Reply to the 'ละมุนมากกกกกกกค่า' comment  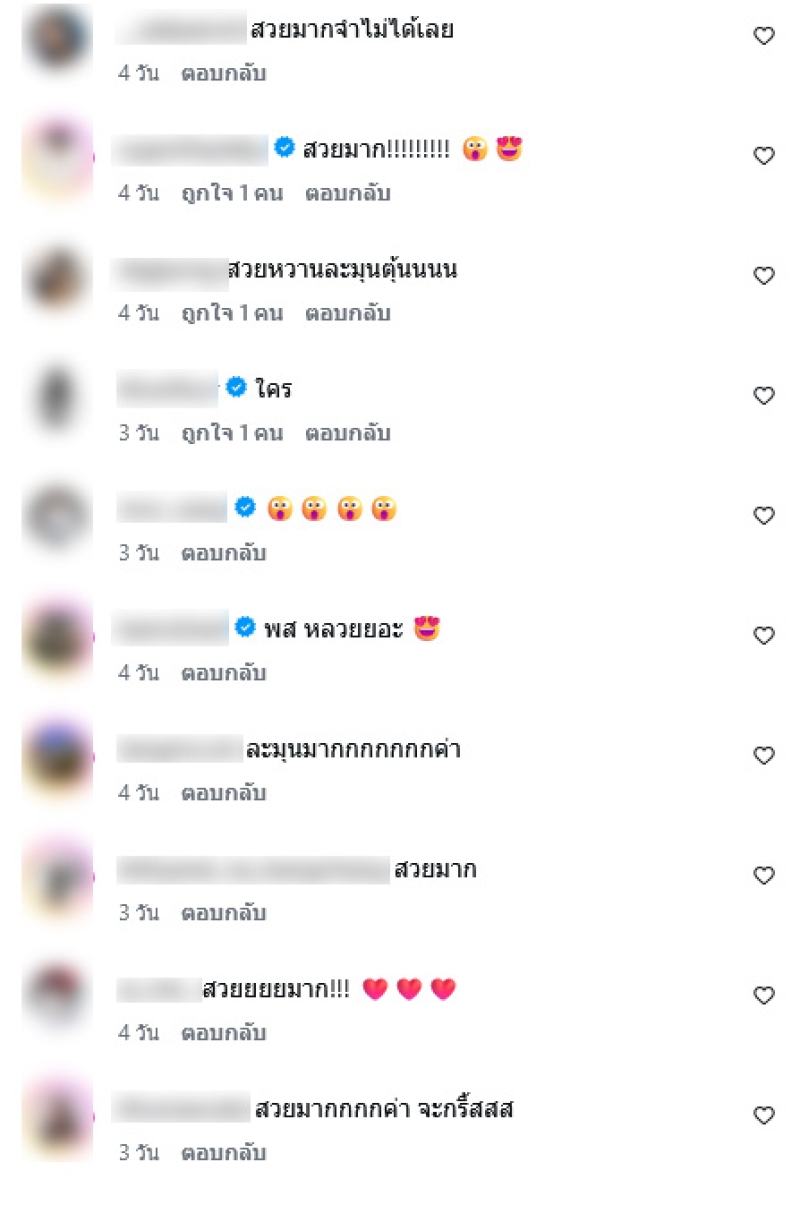point(224,793)
